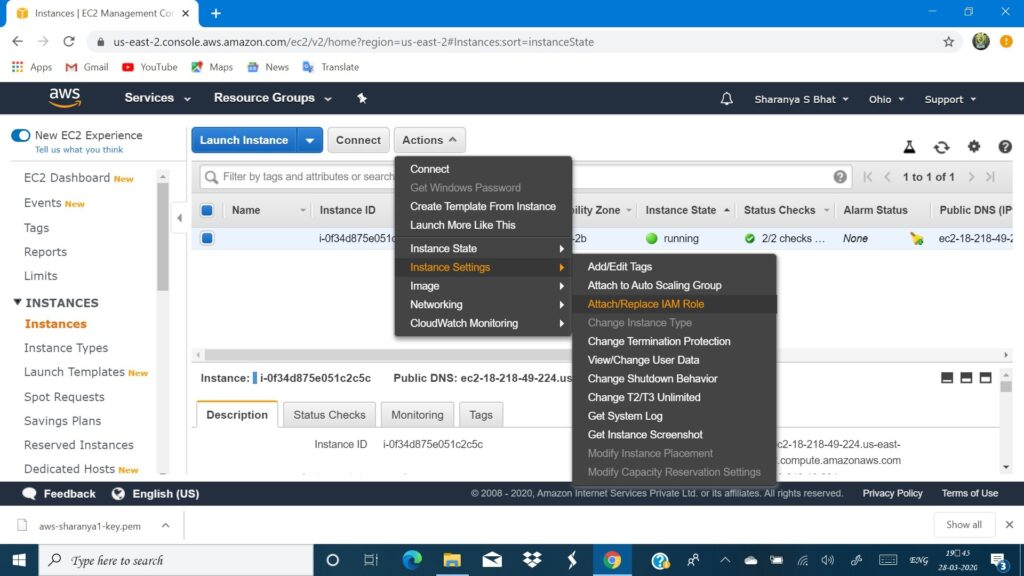Go to the last page of results

[990, 177]
